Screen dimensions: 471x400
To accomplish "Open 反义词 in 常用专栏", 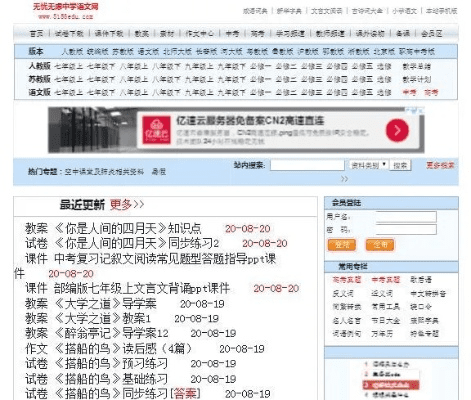I will point(343,294).
